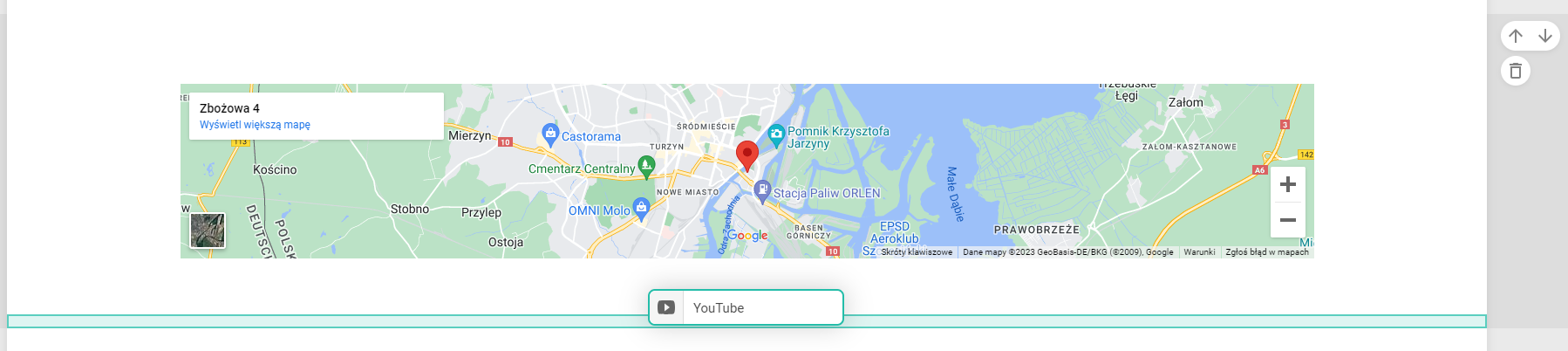Click the YouTube embed item

point(746,307)
